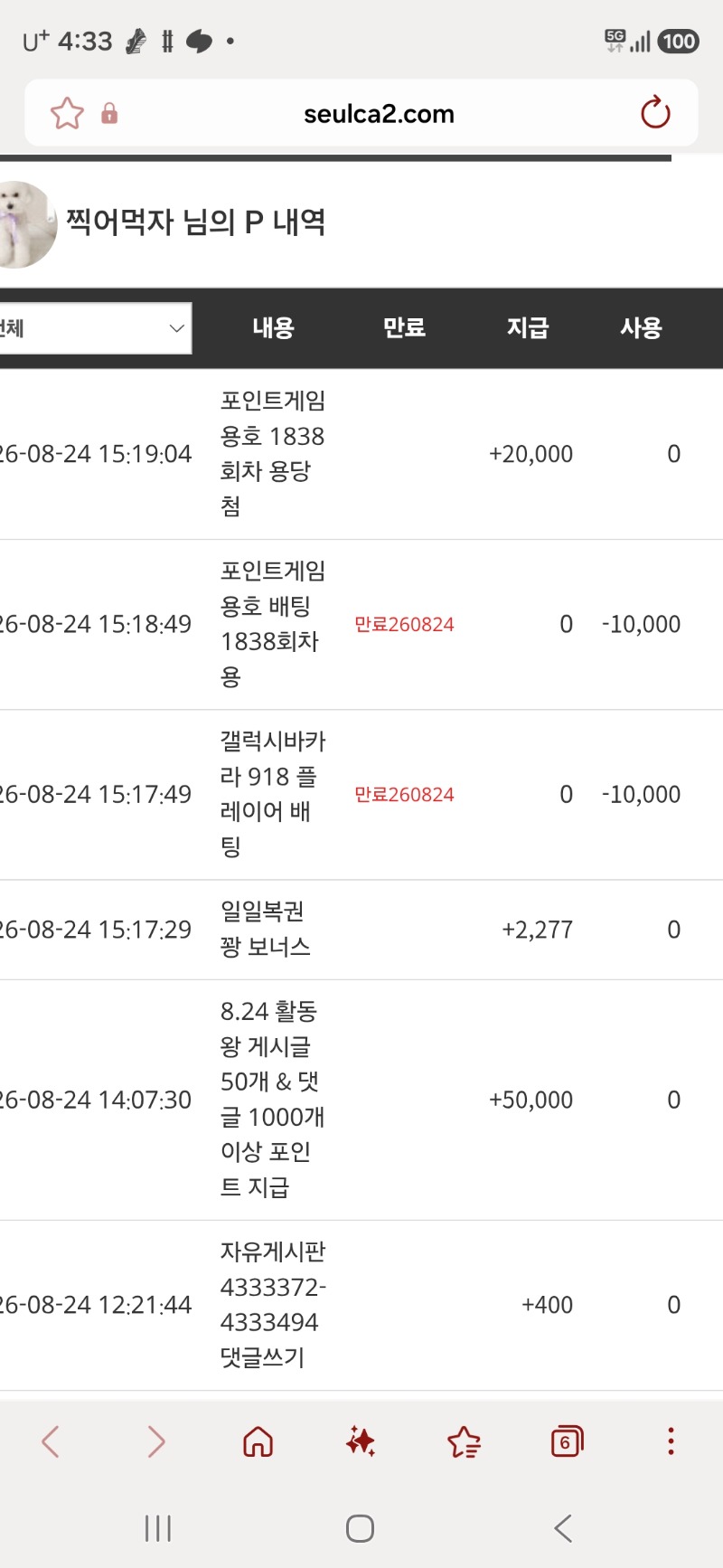Open the 자유게시판 4333372 댓글쓰기 entry
This screenshot has width=723, height=1568.
(273, 1305)
